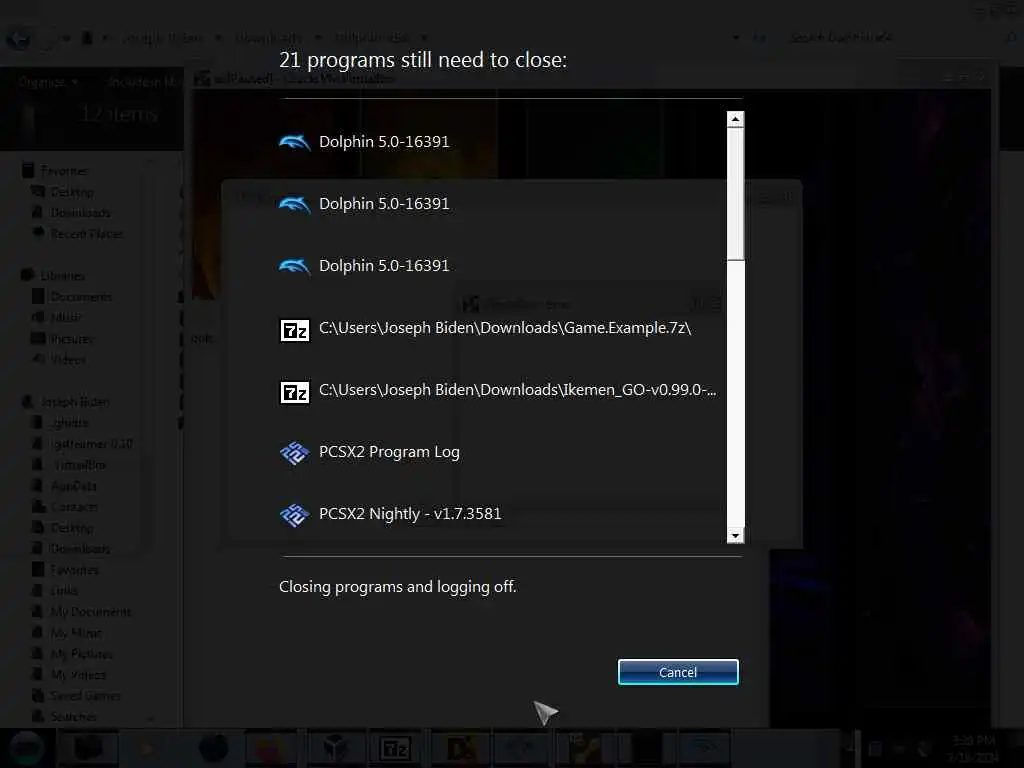Click the 'Closing programs and logging off.' status text
The height and width of the screenshot is (768, 1024).
click(398, 586)
